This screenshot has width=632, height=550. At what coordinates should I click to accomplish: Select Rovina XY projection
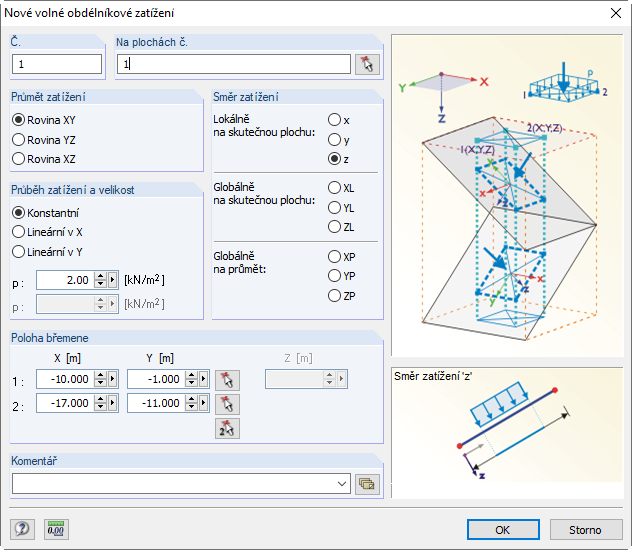44,120
